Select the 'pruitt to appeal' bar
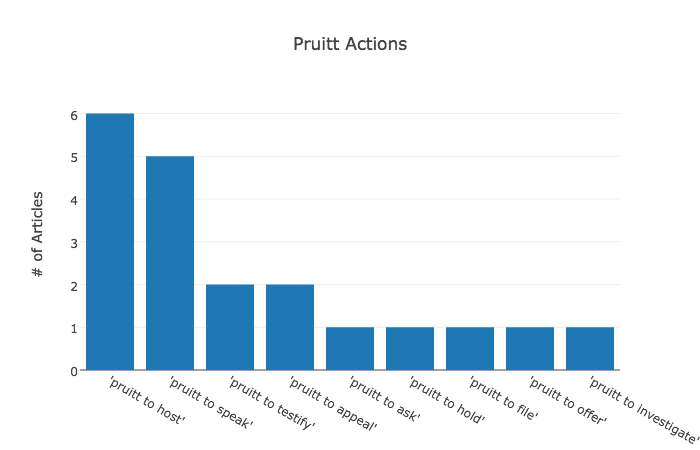This screenshot has height=450, width=700. [290, 327]
